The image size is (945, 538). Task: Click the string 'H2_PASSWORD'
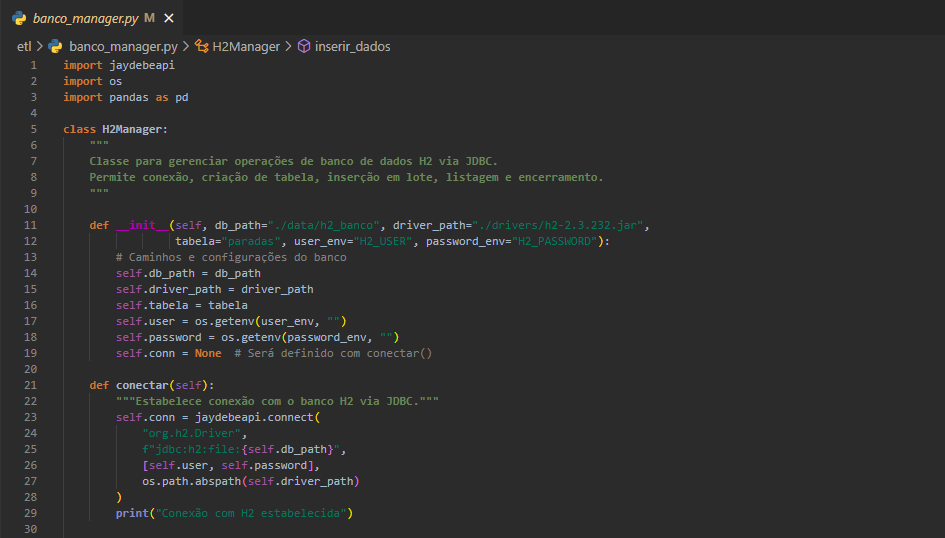pos(554,241)
